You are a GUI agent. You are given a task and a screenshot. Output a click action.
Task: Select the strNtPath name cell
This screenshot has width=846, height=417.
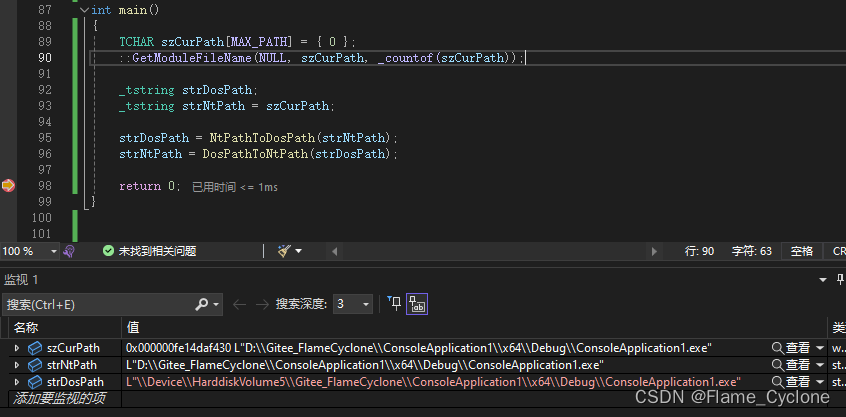tap(72, 365)
